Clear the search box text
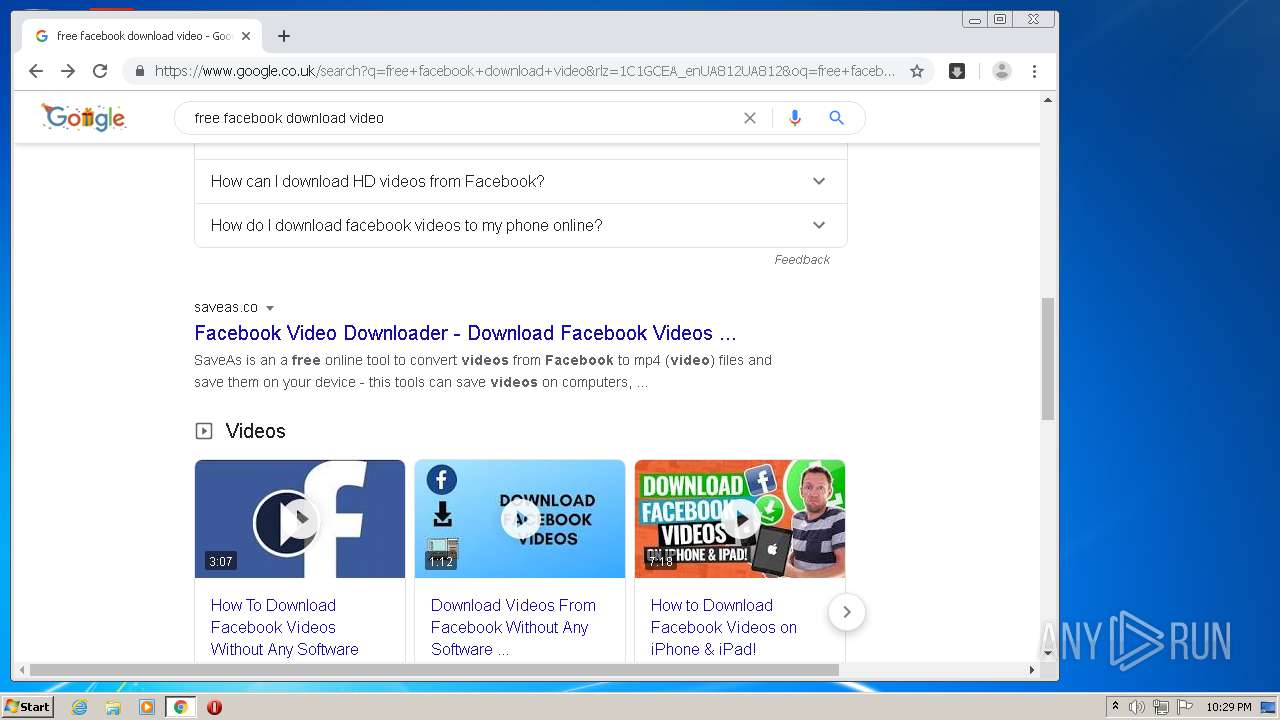Image resolution: width=1280 pixels, height=720 pixels. (x=750, y=118)
